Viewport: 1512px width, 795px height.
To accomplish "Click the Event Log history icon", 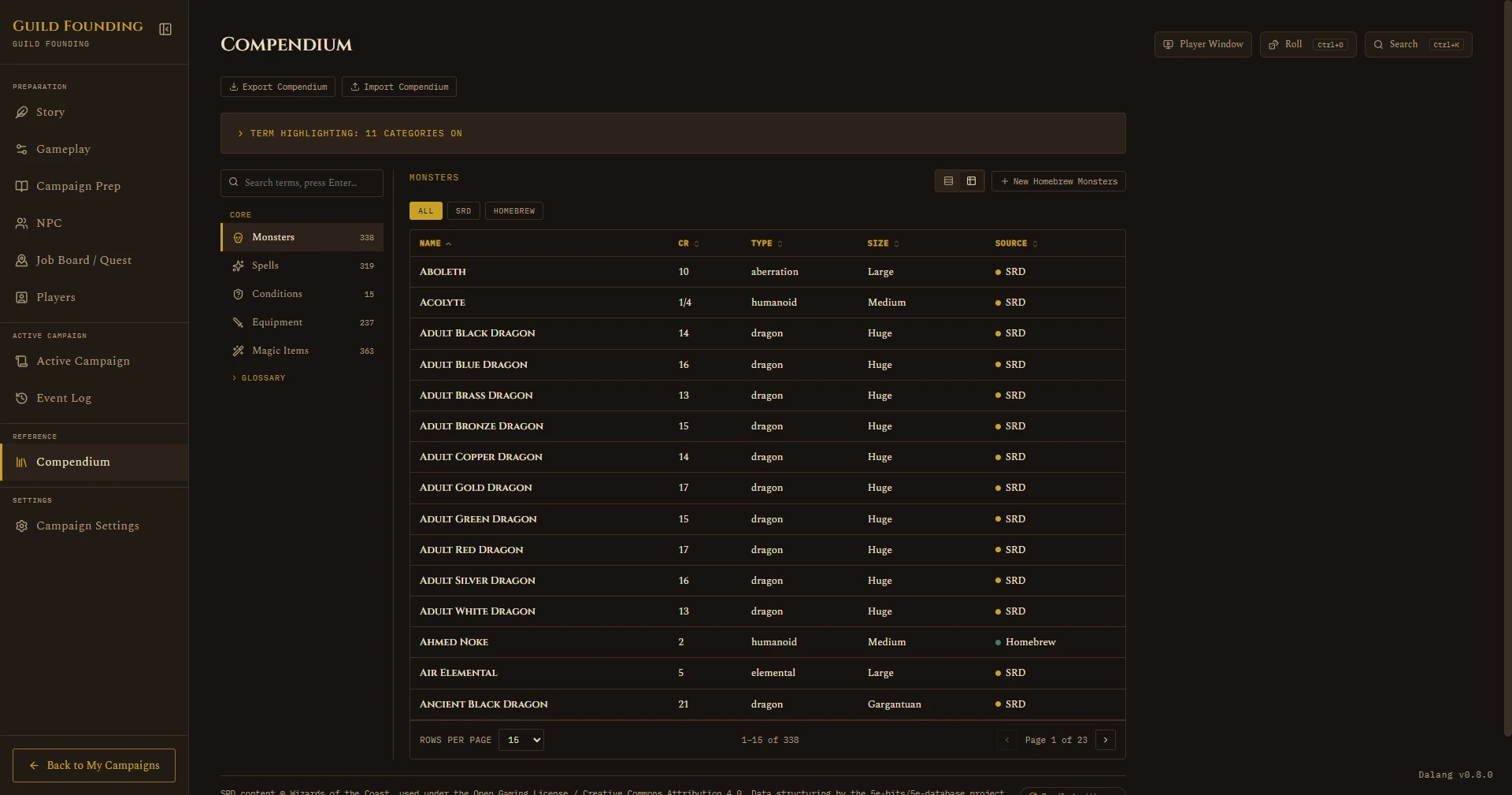I will pyautogui.click(x=21, y=398).
